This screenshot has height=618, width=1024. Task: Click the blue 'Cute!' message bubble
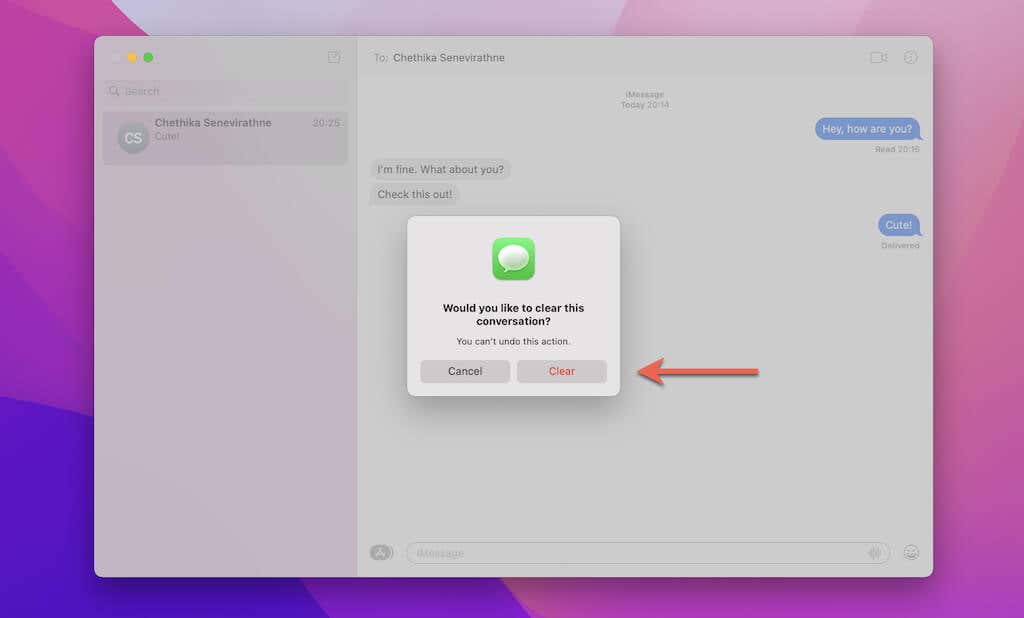[899, 225]
